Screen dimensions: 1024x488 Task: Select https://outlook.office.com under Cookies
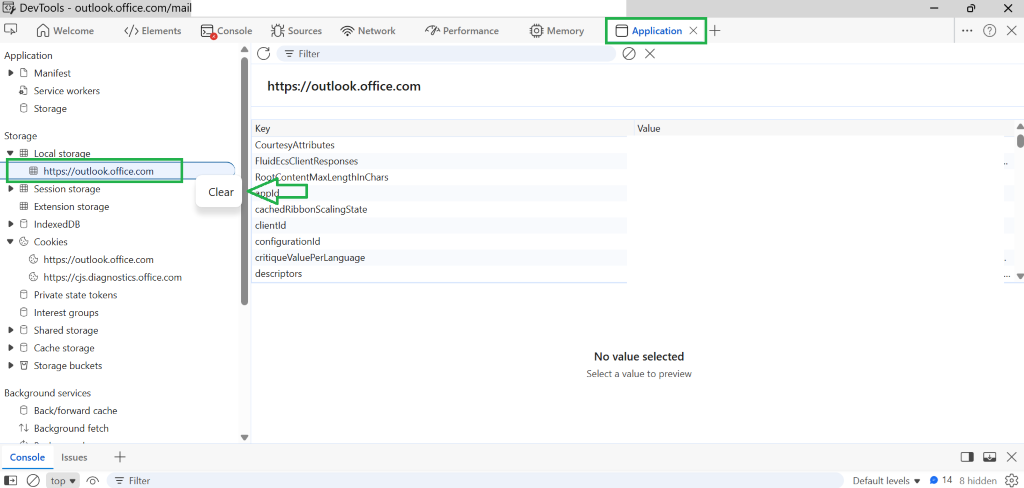(x=99, y=259)
